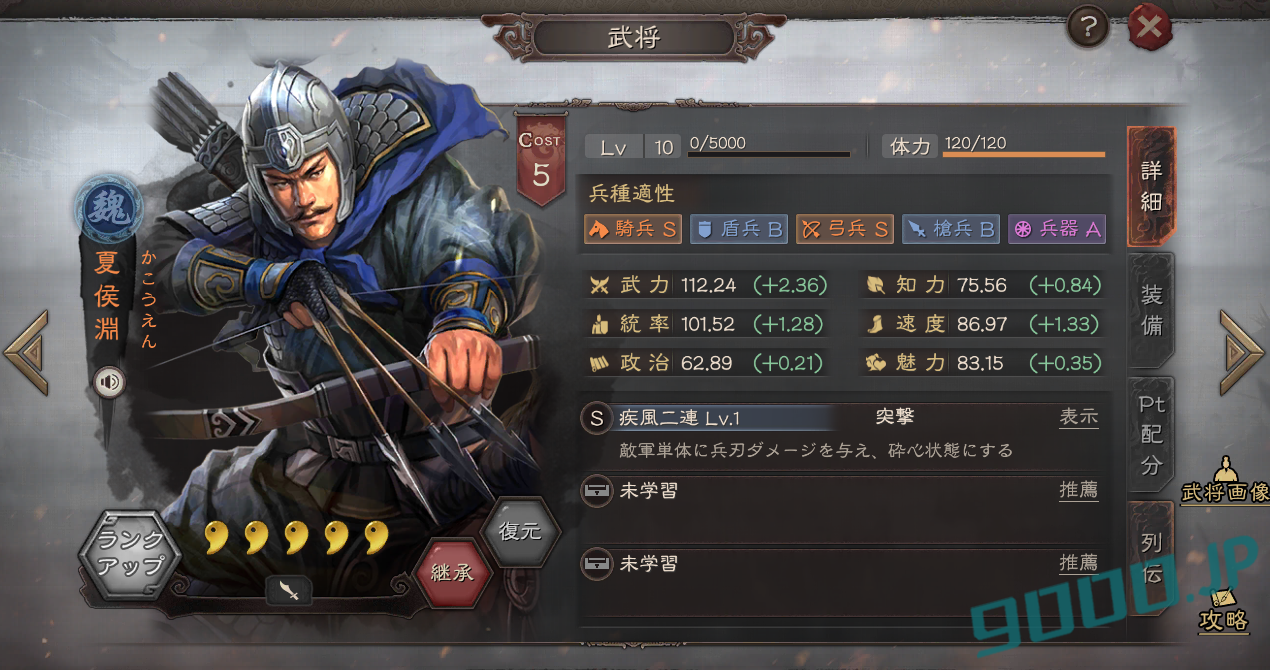
Task: Open 武将画像 portrait icon
Action: (x=1224, y=482)
